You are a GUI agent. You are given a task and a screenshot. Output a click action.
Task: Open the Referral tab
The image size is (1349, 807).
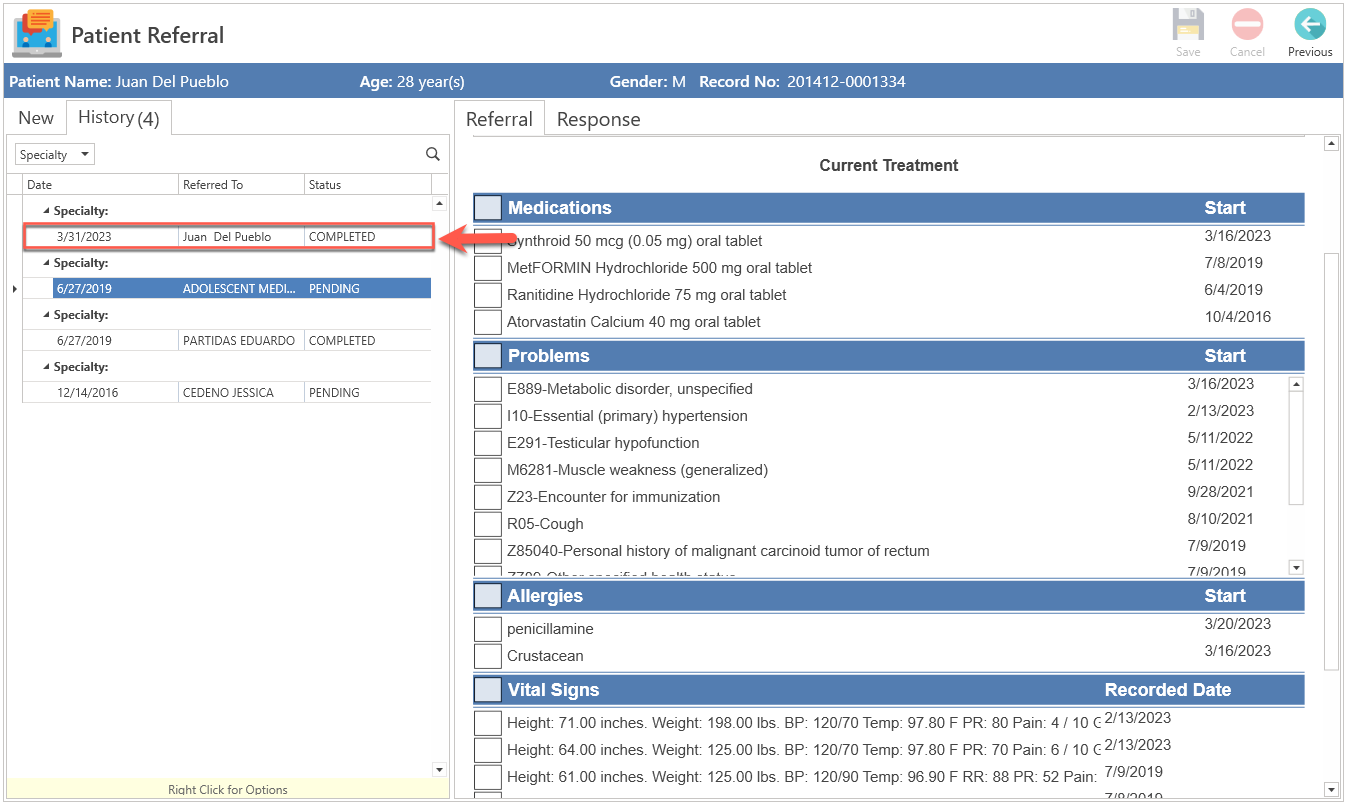coord(499,119)
